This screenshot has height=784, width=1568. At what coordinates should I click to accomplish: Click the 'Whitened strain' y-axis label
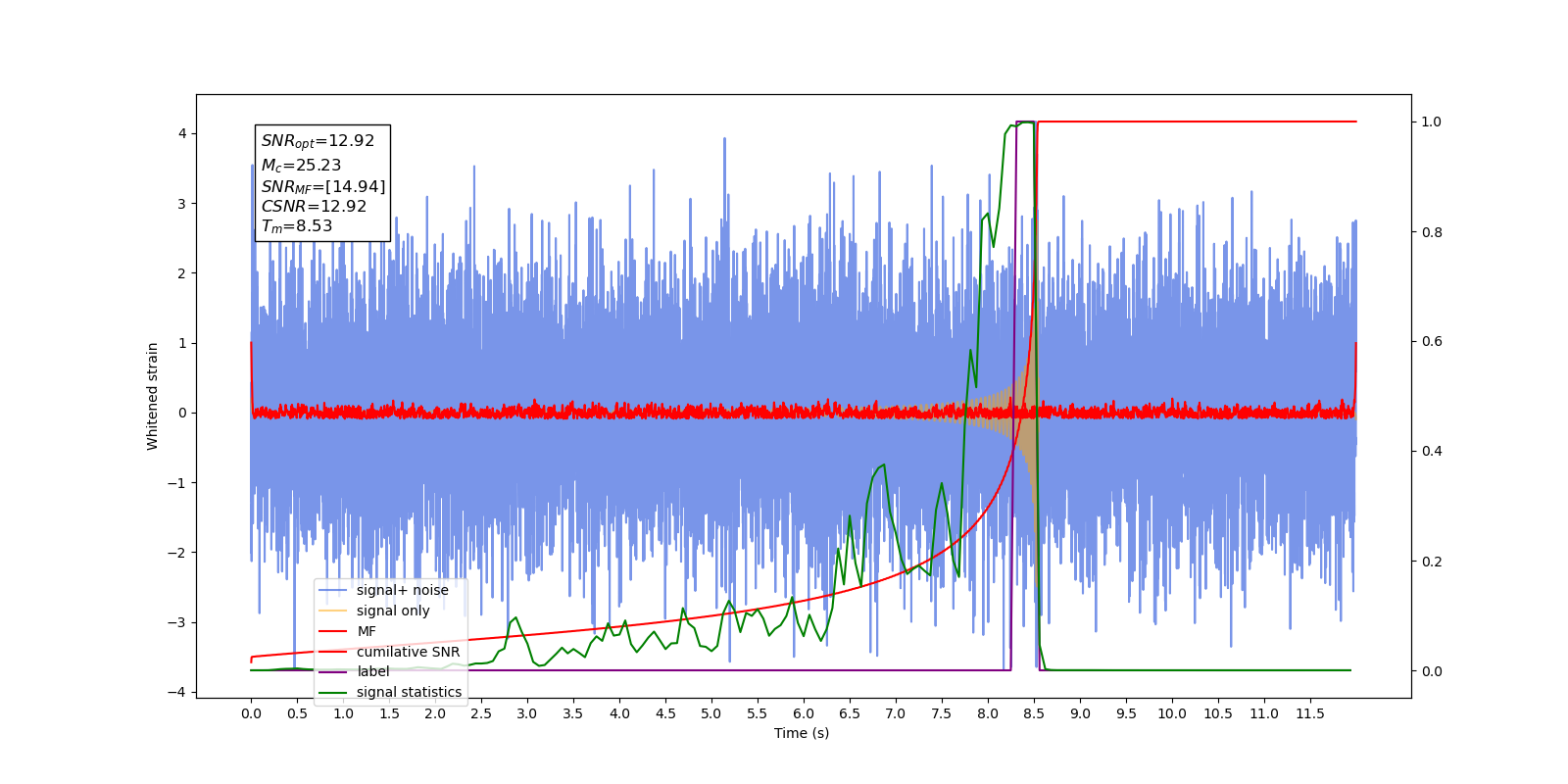153,396
